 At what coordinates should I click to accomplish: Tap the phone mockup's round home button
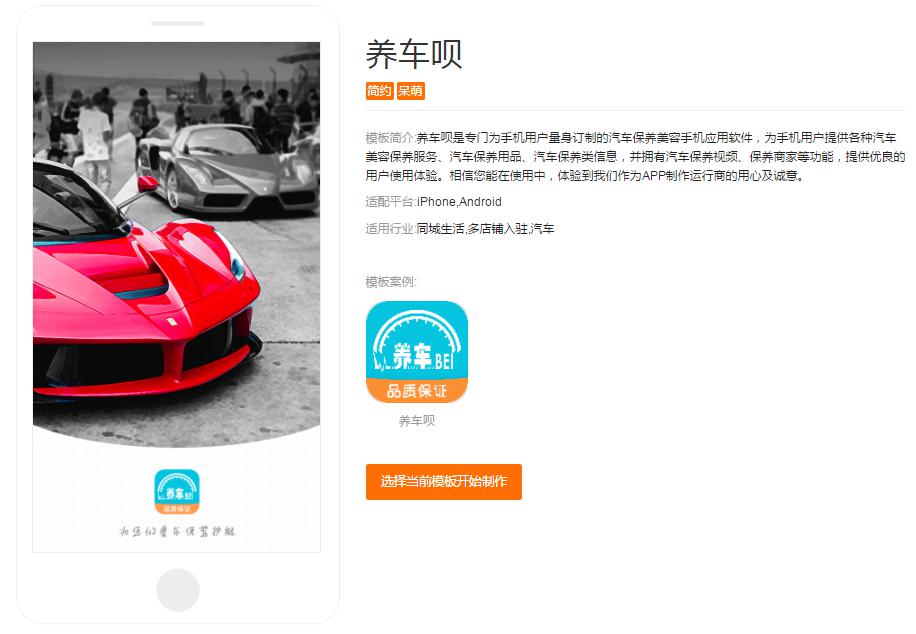(178, 590)
